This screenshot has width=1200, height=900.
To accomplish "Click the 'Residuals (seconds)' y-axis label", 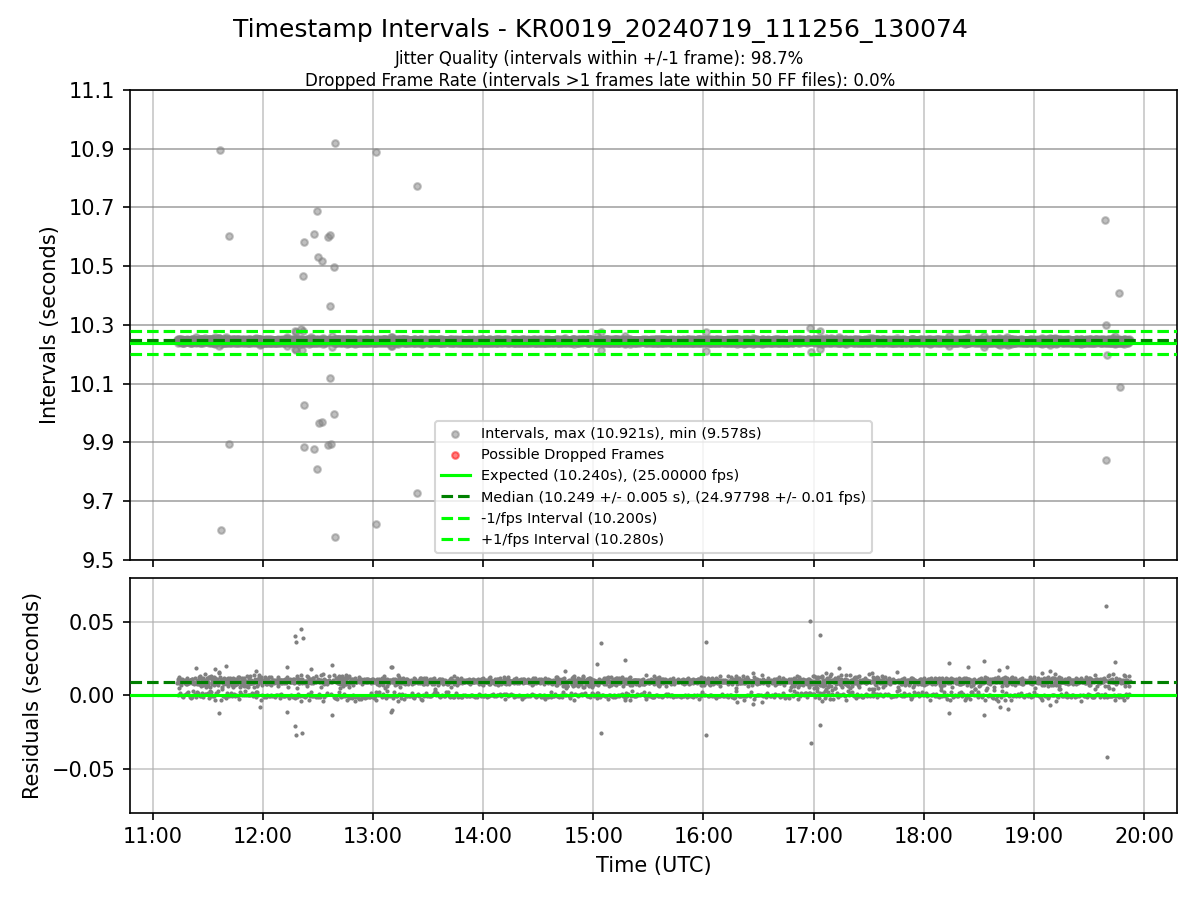I will 32,696.
